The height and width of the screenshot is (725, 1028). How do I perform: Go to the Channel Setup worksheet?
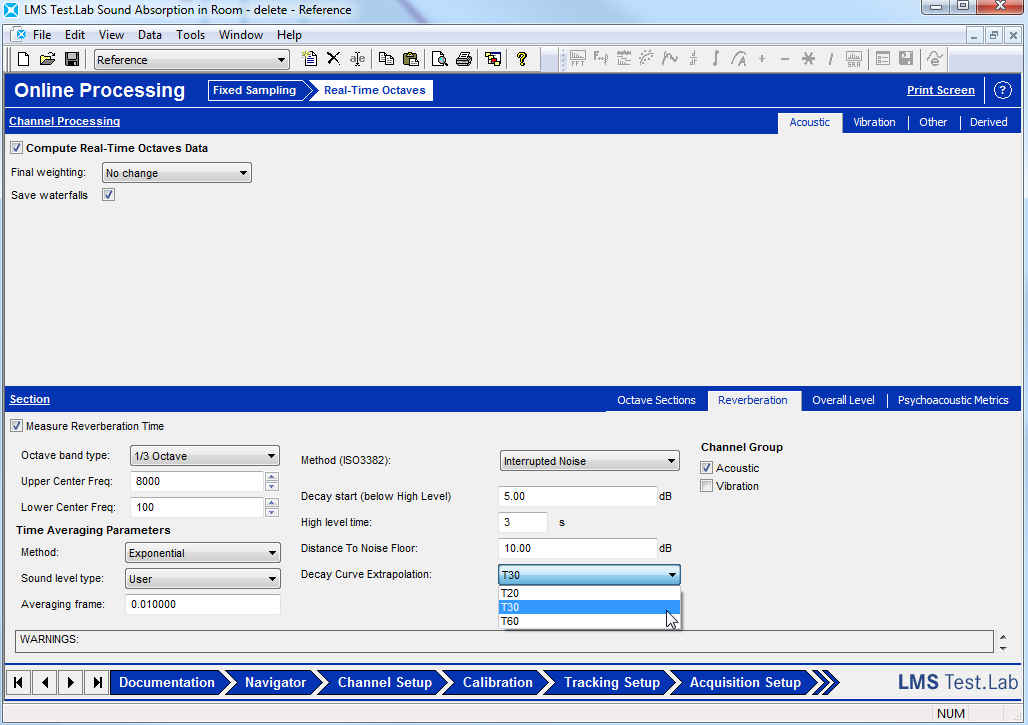(x=385, y=682)
